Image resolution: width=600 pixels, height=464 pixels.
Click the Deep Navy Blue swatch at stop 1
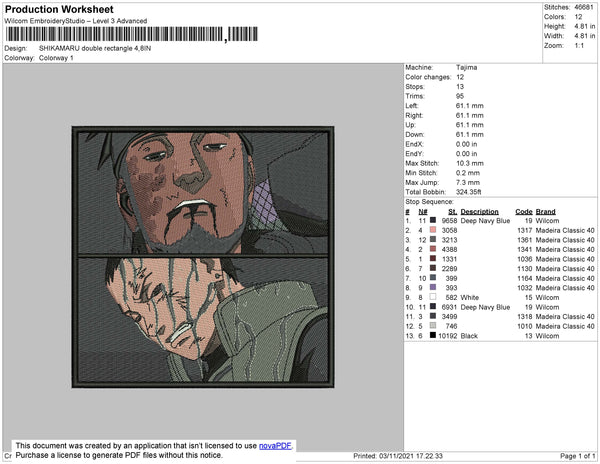[432, 221]
